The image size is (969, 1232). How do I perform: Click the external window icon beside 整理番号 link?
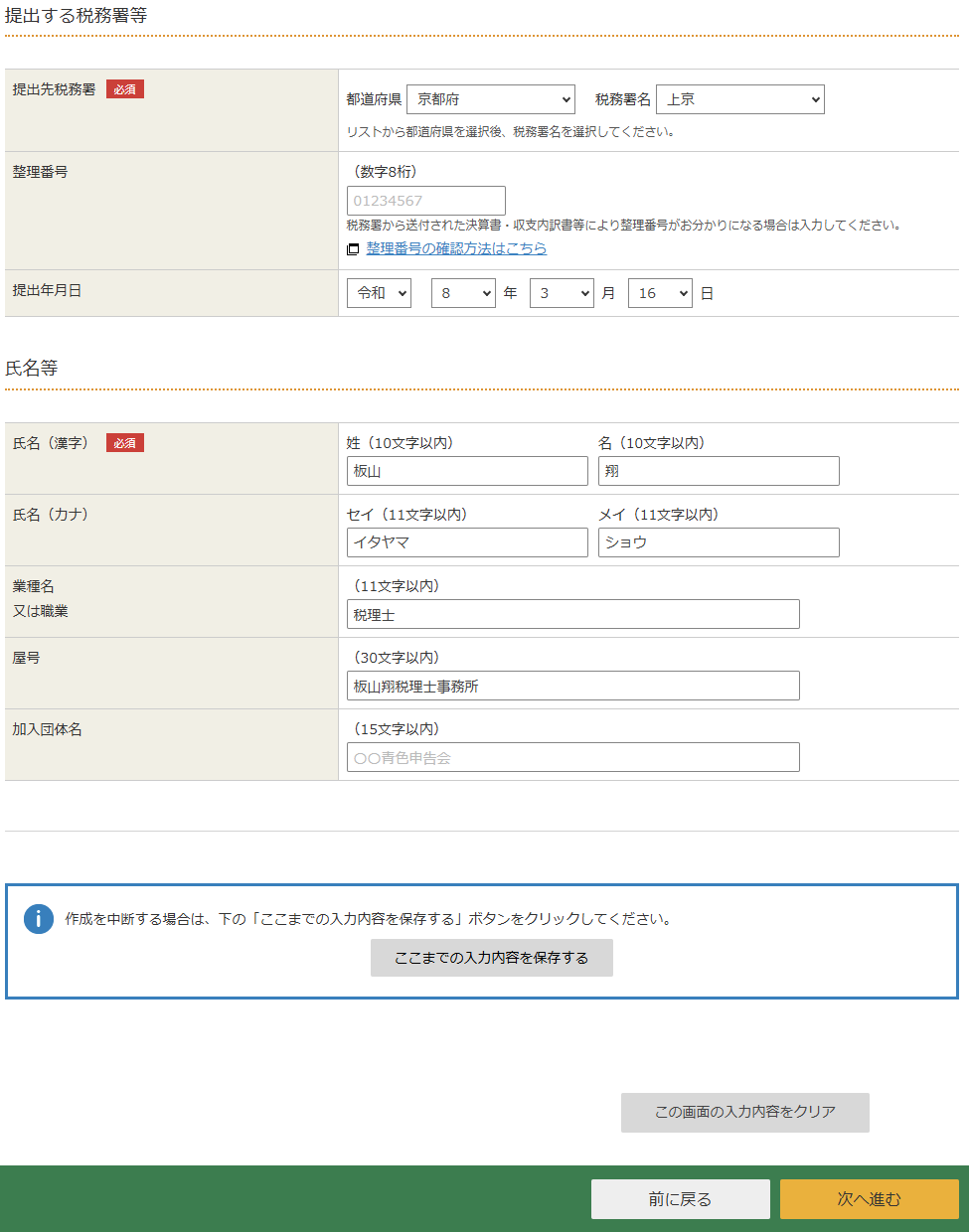(x=353, y=249)
